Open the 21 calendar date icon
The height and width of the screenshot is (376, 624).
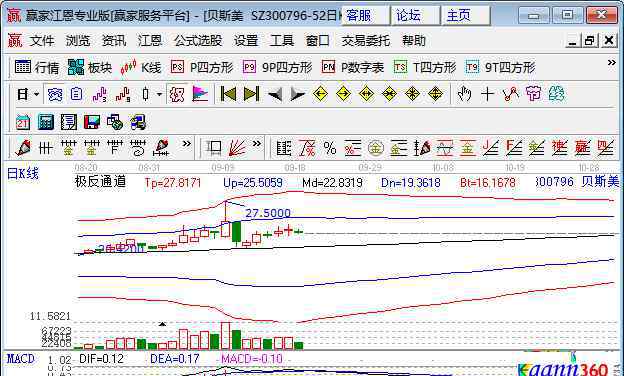tap(23, 122)
